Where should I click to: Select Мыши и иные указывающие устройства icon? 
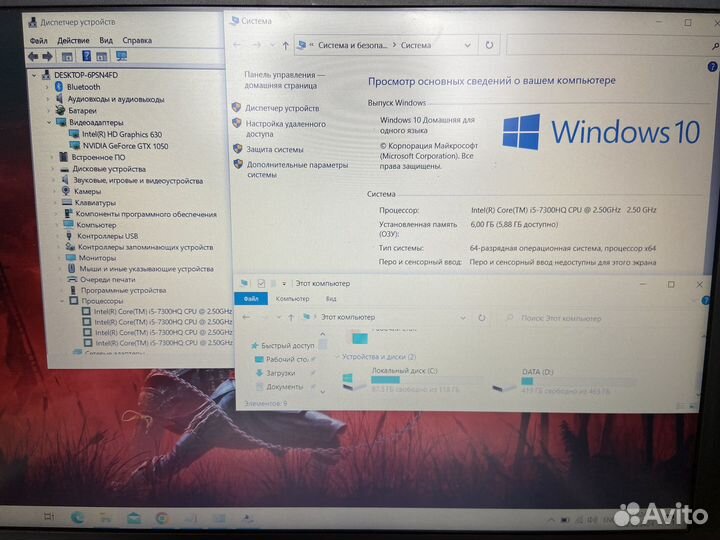tap(71, 269)
